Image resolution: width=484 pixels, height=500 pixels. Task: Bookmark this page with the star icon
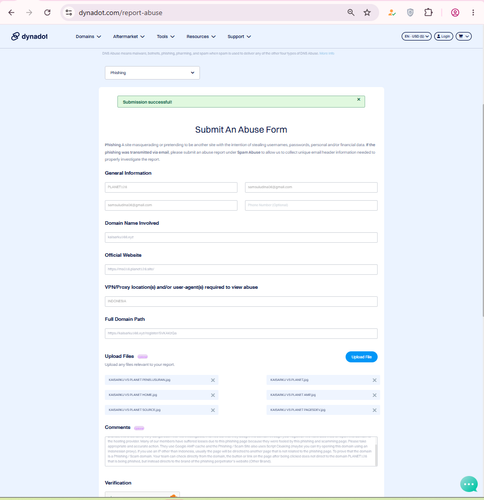(367, 13)
